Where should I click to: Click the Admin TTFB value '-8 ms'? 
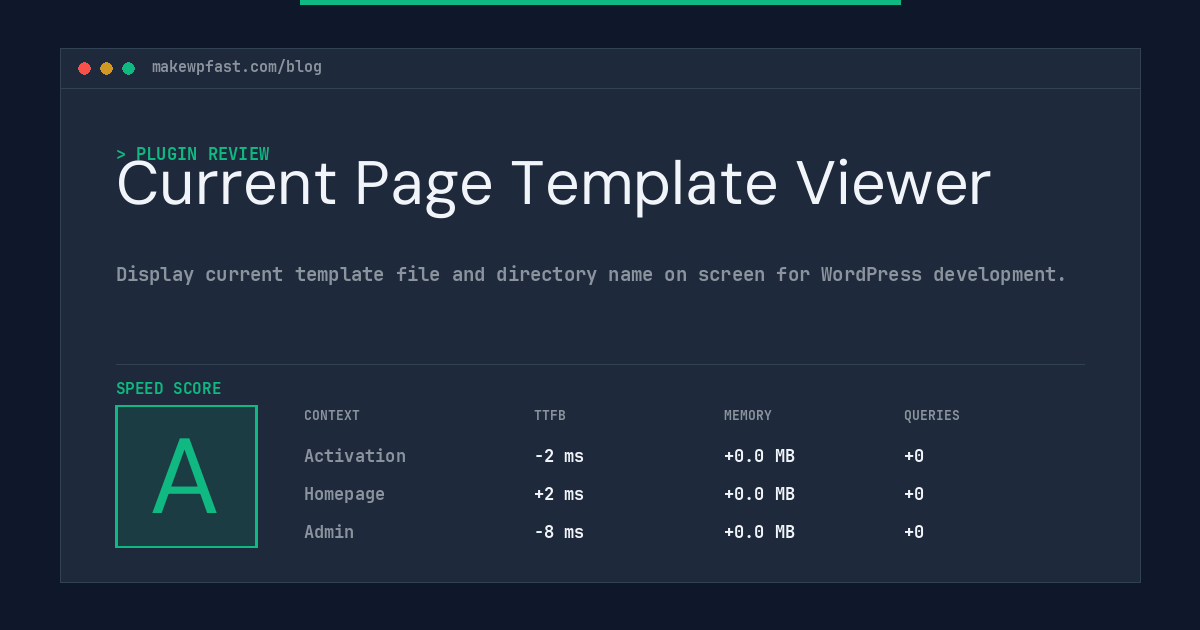559,532
